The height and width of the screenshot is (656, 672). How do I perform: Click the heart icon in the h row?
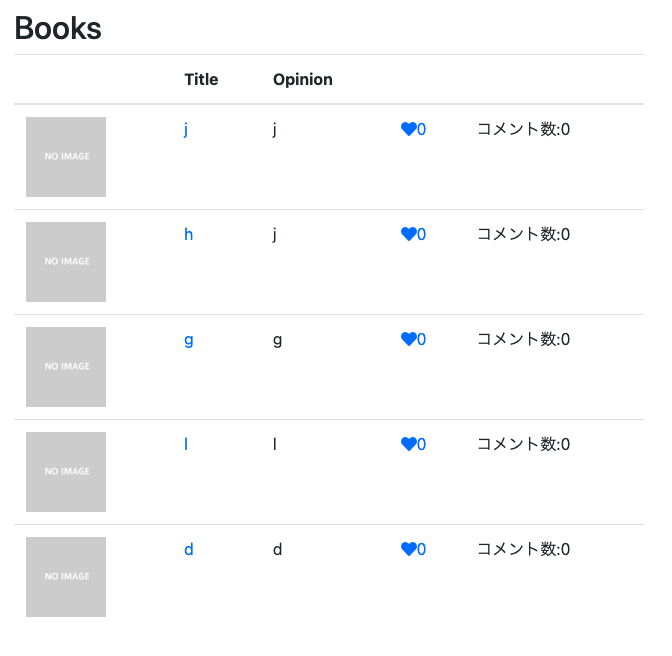coord(409,234)
